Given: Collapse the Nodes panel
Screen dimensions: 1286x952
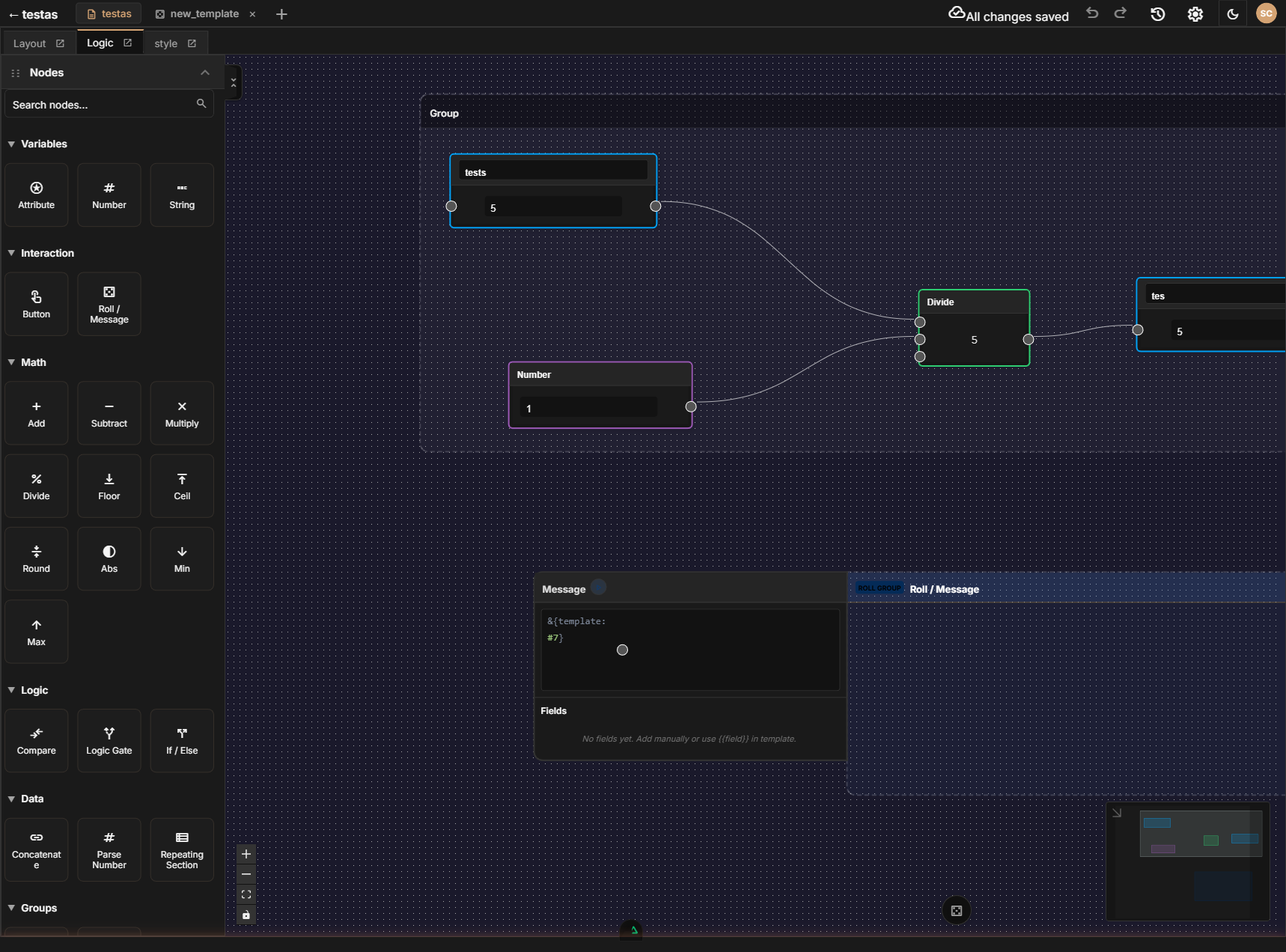Looking at the screenshot, I should tap(205, 72).
